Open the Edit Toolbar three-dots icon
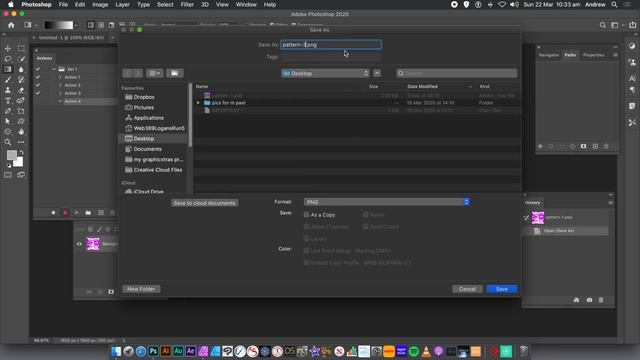640x360 pixels. tap(21, 142)
